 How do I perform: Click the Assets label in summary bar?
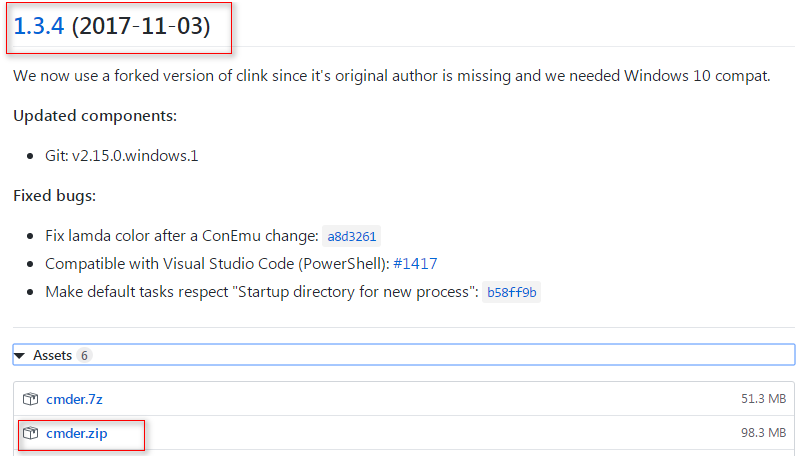pyautogui.click(x=52, y=355)
